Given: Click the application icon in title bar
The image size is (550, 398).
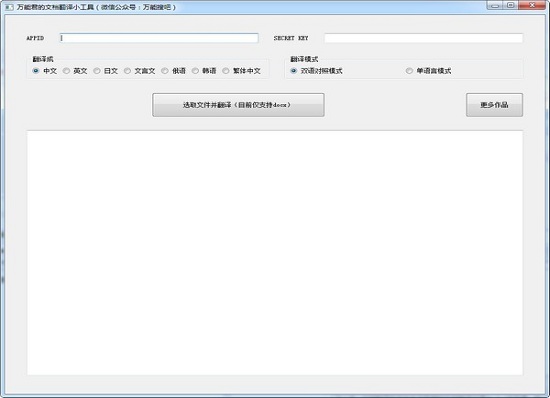Looking at the screenshot, I should tap(9, 7).
